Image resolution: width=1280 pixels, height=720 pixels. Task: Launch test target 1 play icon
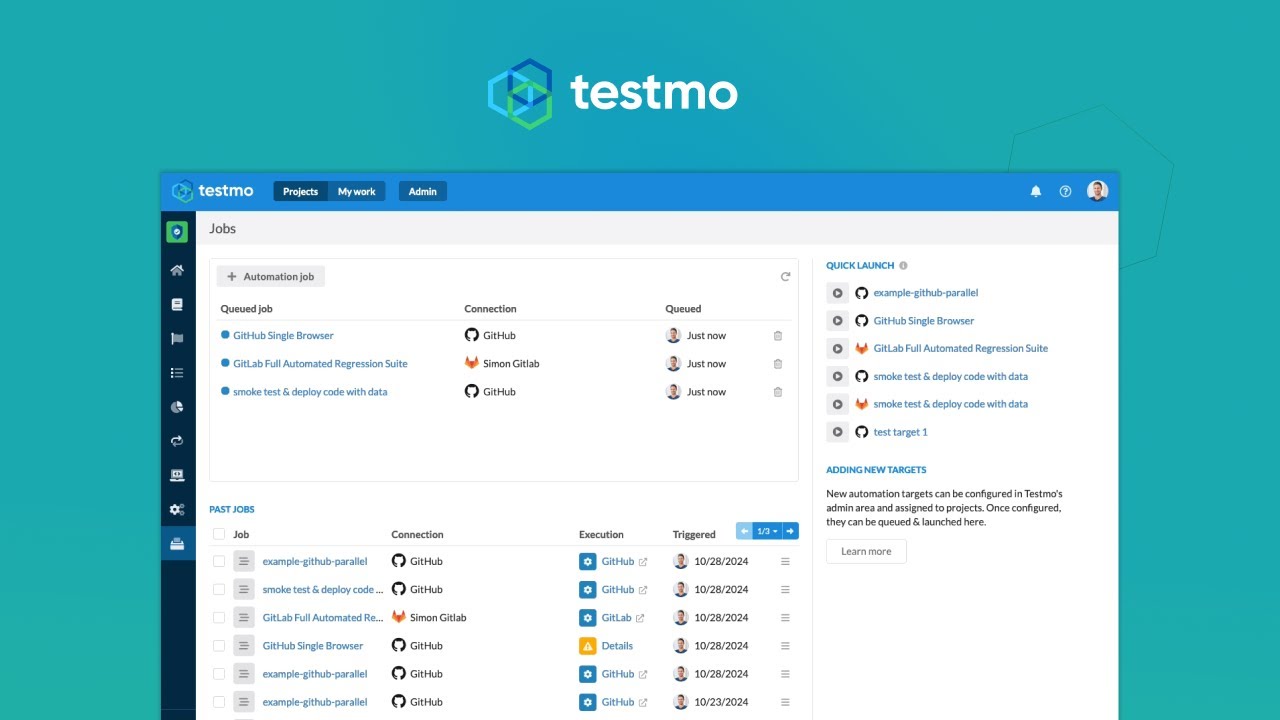coord(837,432)
